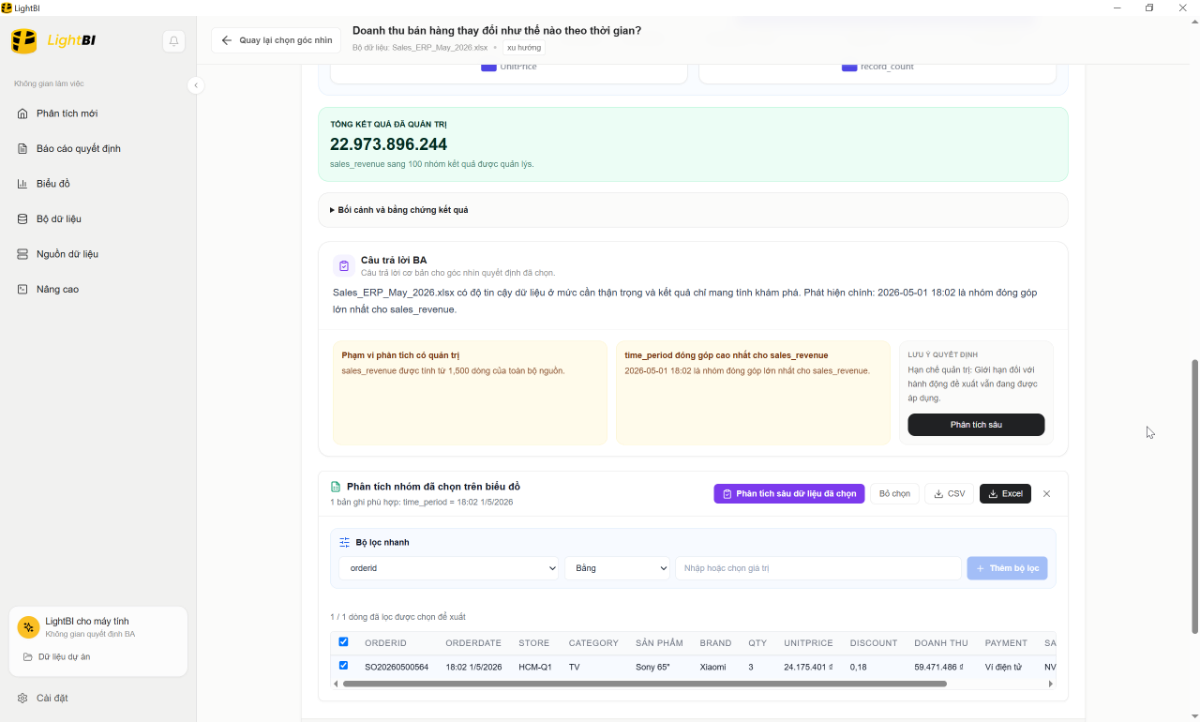Click the Phân tích sâu black button
This screenshot has width=1200, height=722.
976,425
